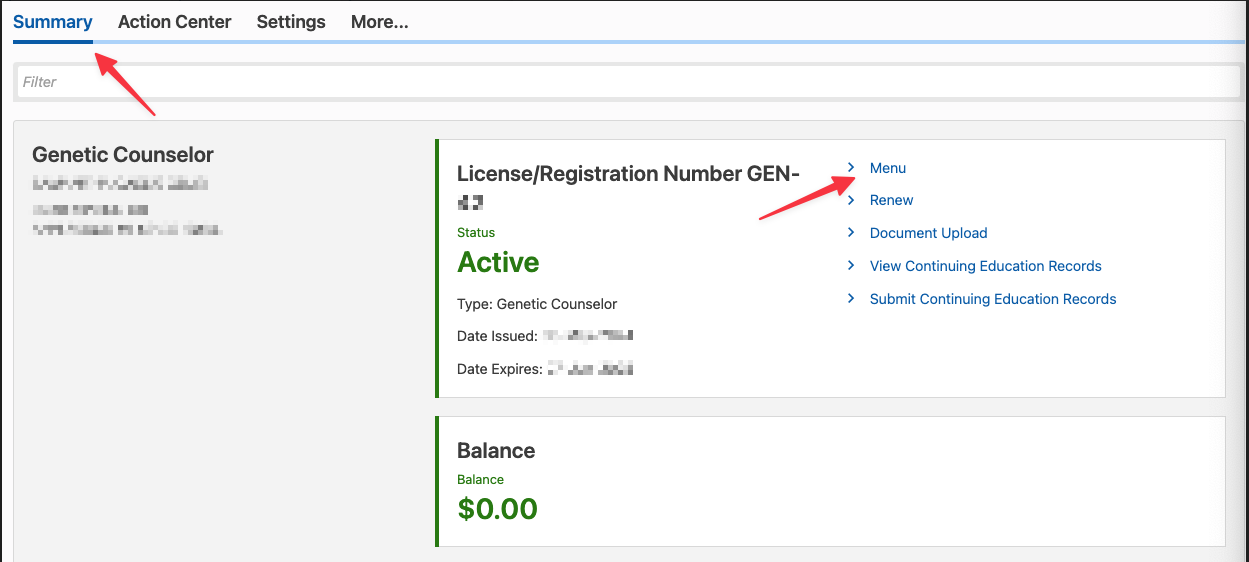Click the chevron before Document Upload
Image resolution: width=1249 pixels, height=562 pixels.
[851, 233]
